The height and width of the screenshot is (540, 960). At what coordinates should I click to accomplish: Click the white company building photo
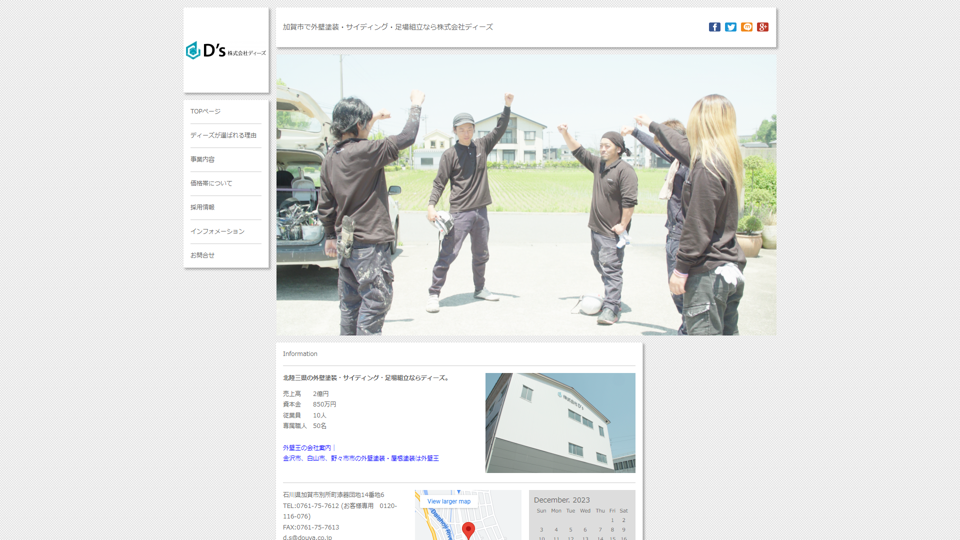pyautogui.click(x=560, y=422)
